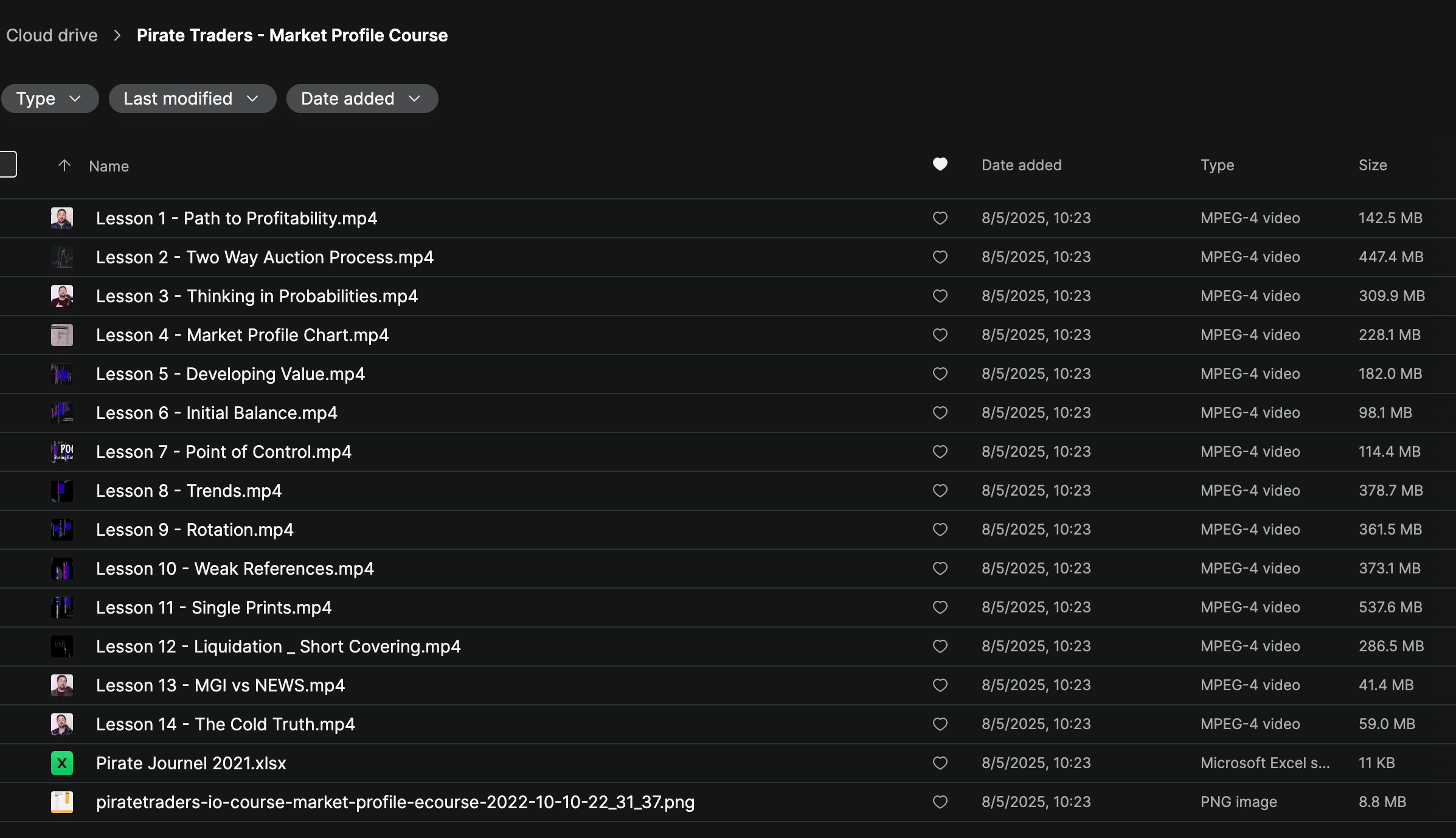This screenshot has height=838, width=1456.
Task: Click the breadcrumb chevron after Cloud drive
Action: [x=117, y=36]
